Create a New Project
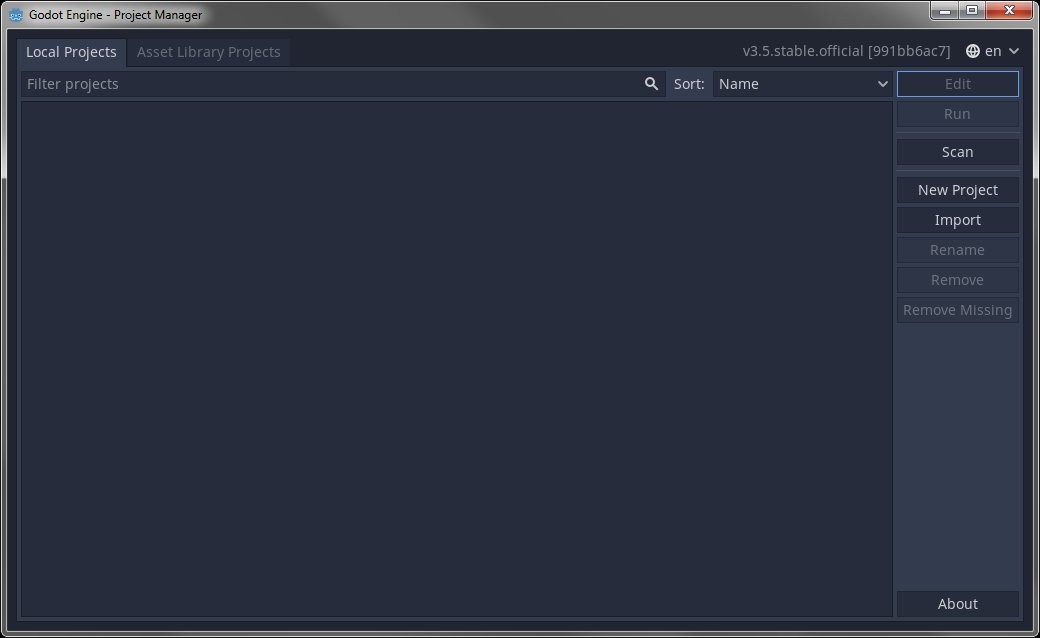The height and width of the screenshot is (638, 1040). [957, 190]
